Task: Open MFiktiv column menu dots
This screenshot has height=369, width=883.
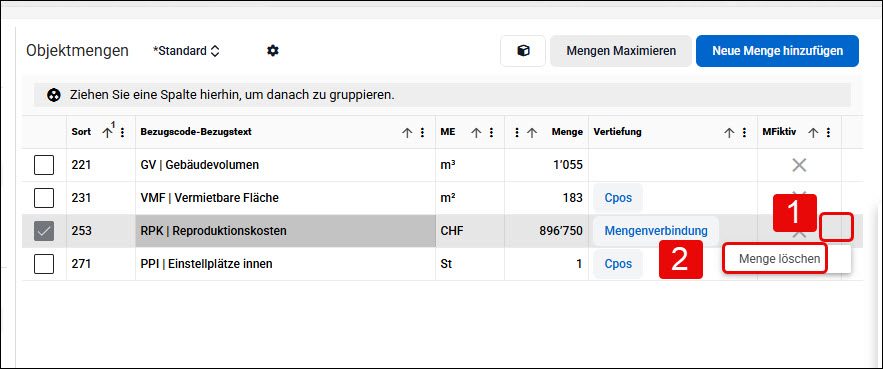Action: point(828,132)
